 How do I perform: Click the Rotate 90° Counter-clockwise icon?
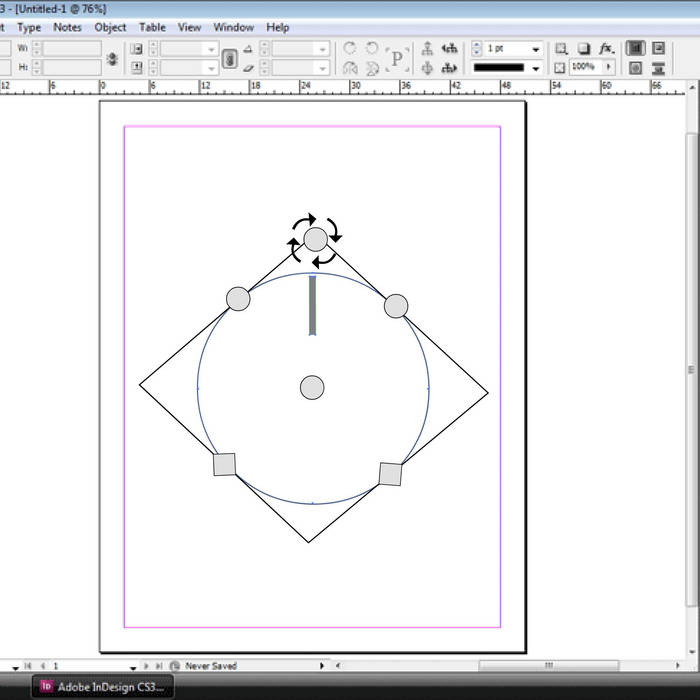(x=372, y=49)
